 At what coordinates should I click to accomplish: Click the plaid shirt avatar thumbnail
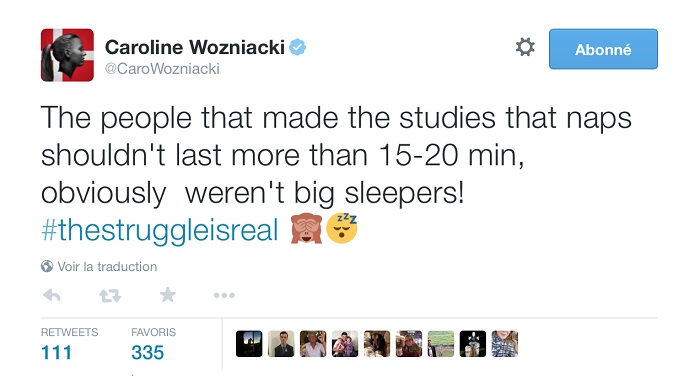pos(505,344)
